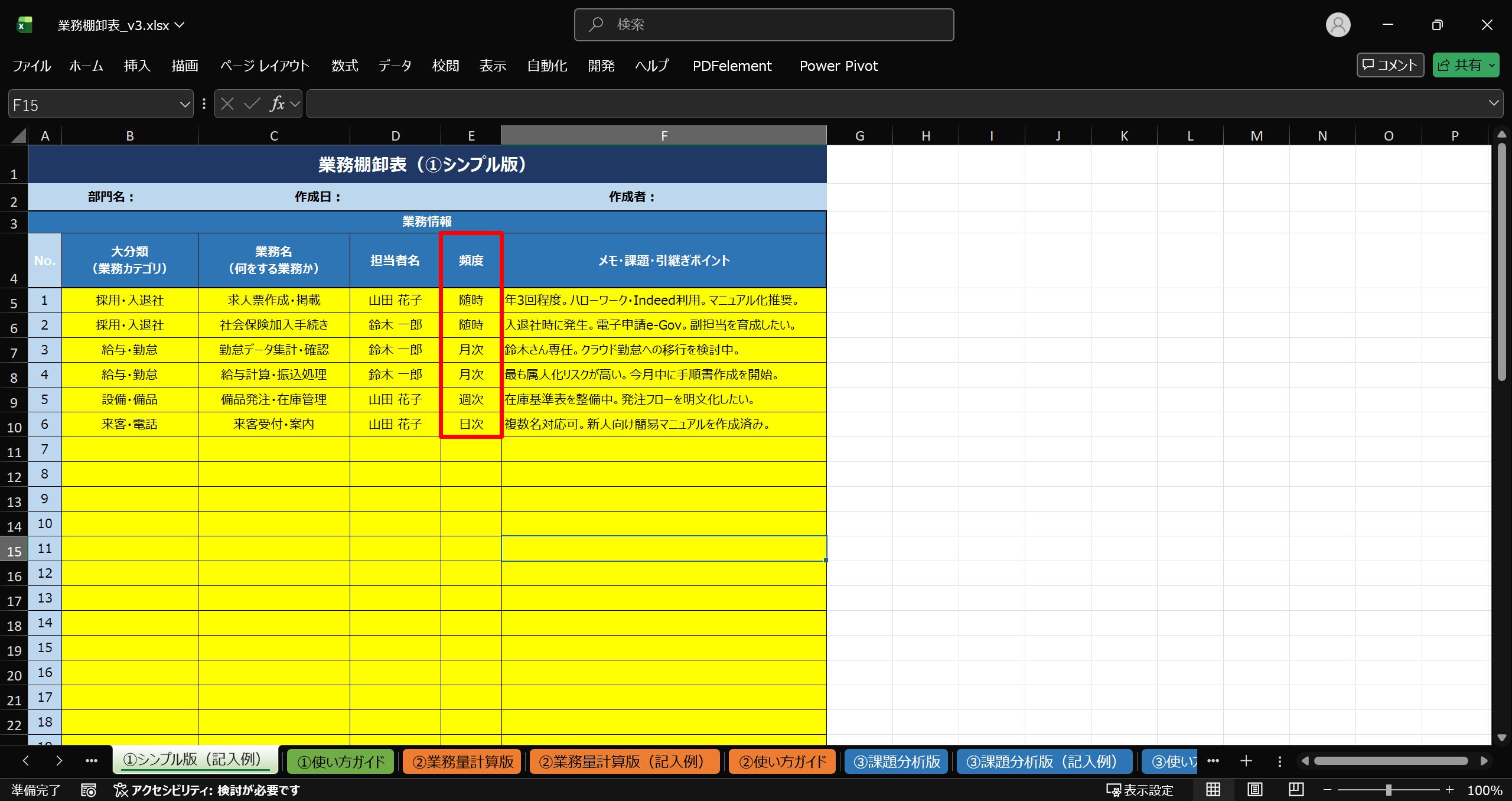Screen dimensions: 1512x801
Task: Switch to Page Layout view icon
Action: point(1254,789)
